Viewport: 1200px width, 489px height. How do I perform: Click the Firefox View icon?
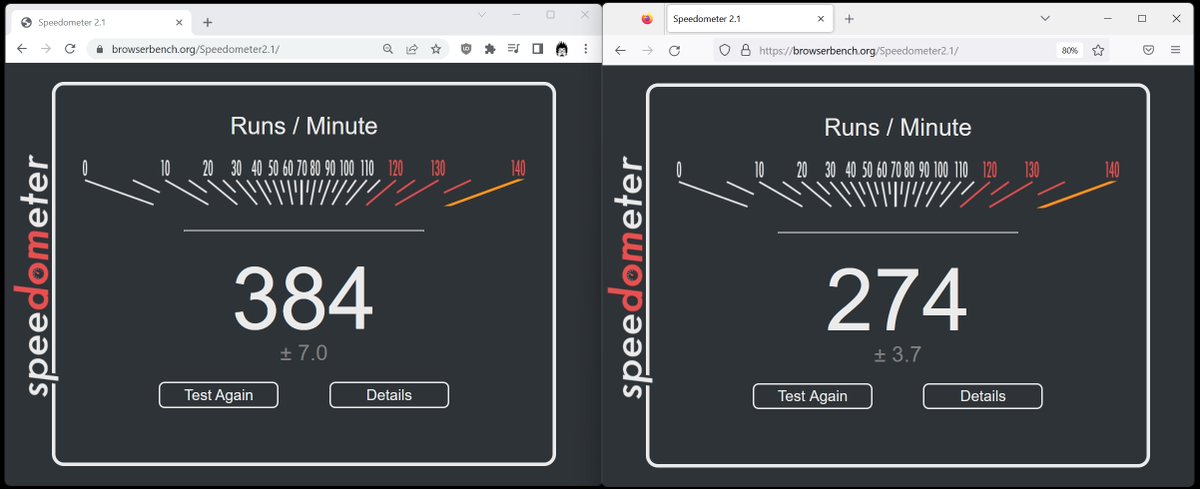coord(647,18)
